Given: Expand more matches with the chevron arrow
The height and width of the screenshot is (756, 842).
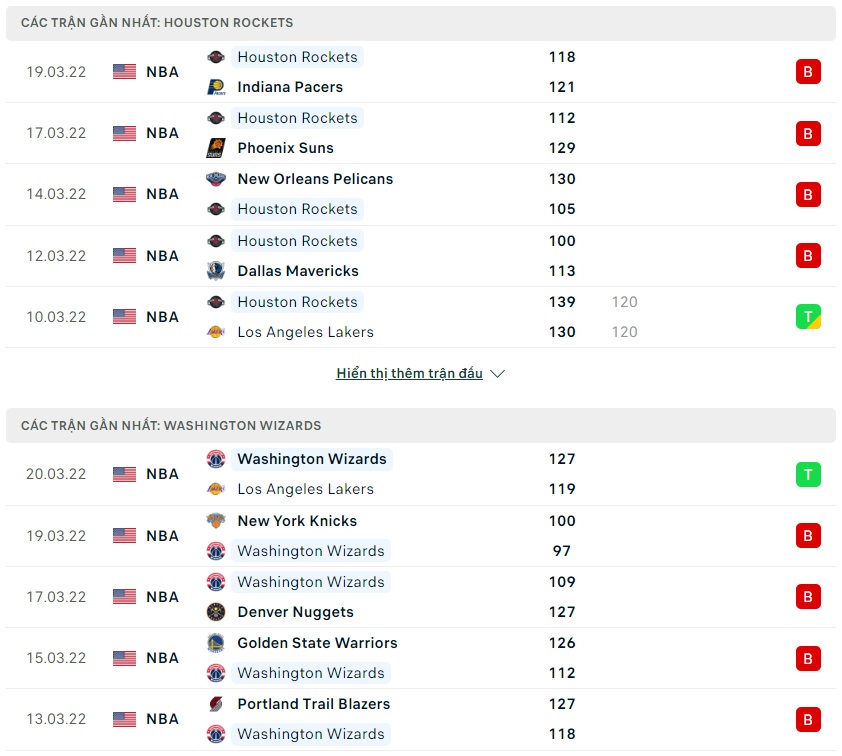Looking at the screenshot, I should pos(498,374).
